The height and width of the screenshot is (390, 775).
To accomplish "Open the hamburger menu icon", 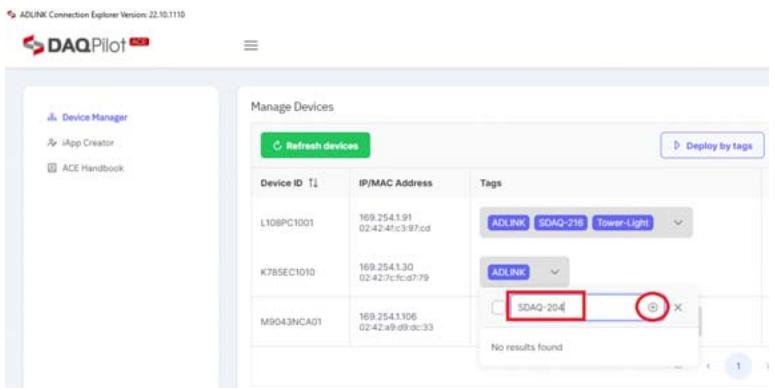I will tap(251, 45).
